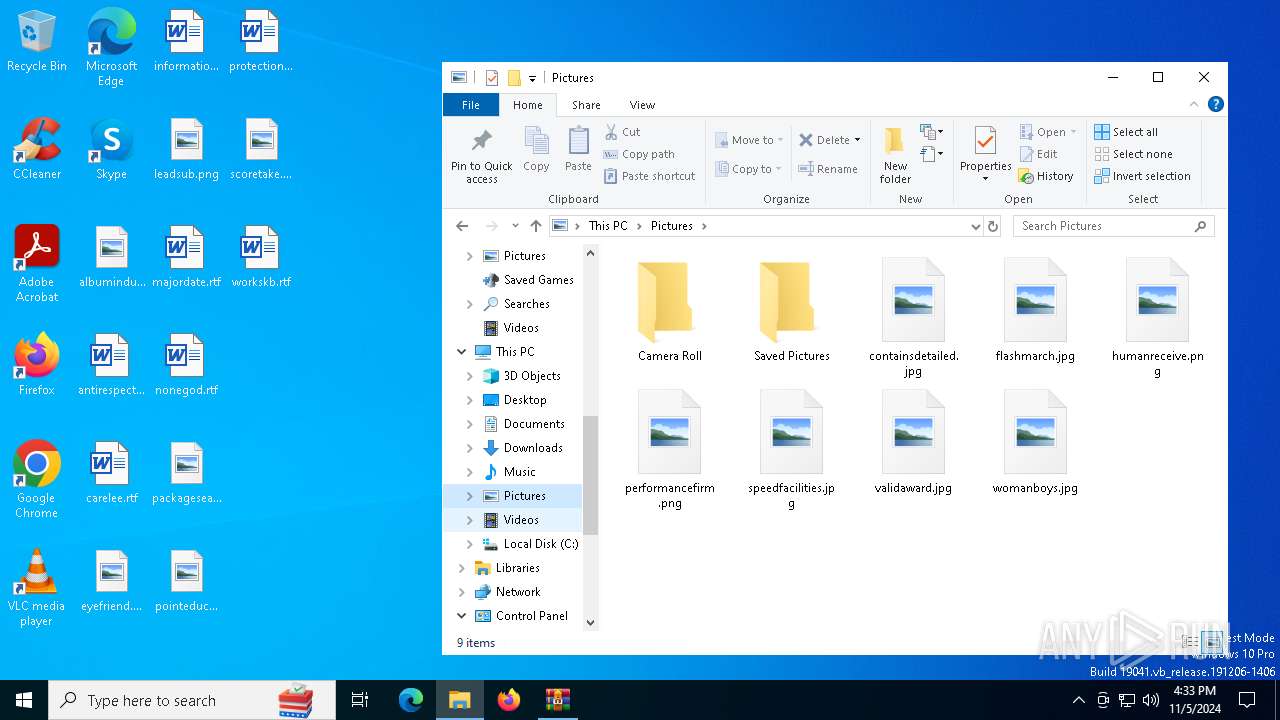
Task: Select performancefirm.png file
Action: click(x=670, y=450)
